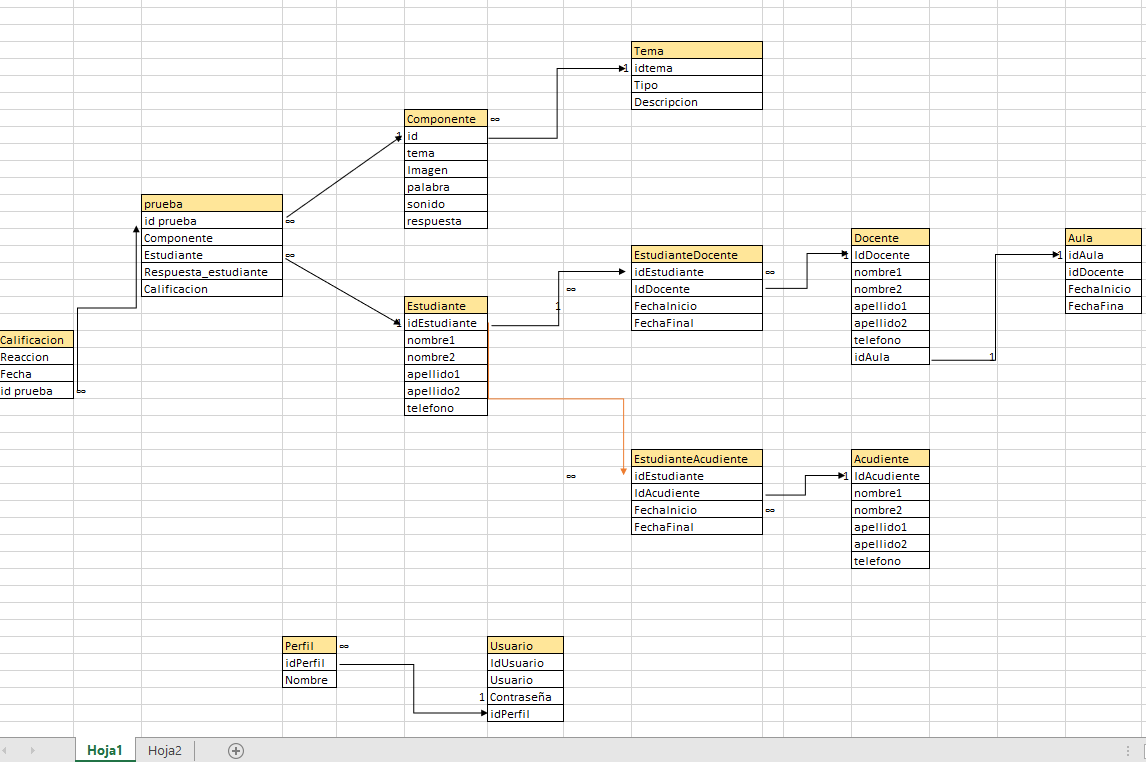Click the tab bar resize handle dots
Viewport: 1146px width, 762px height.
tap(1128, 751)
